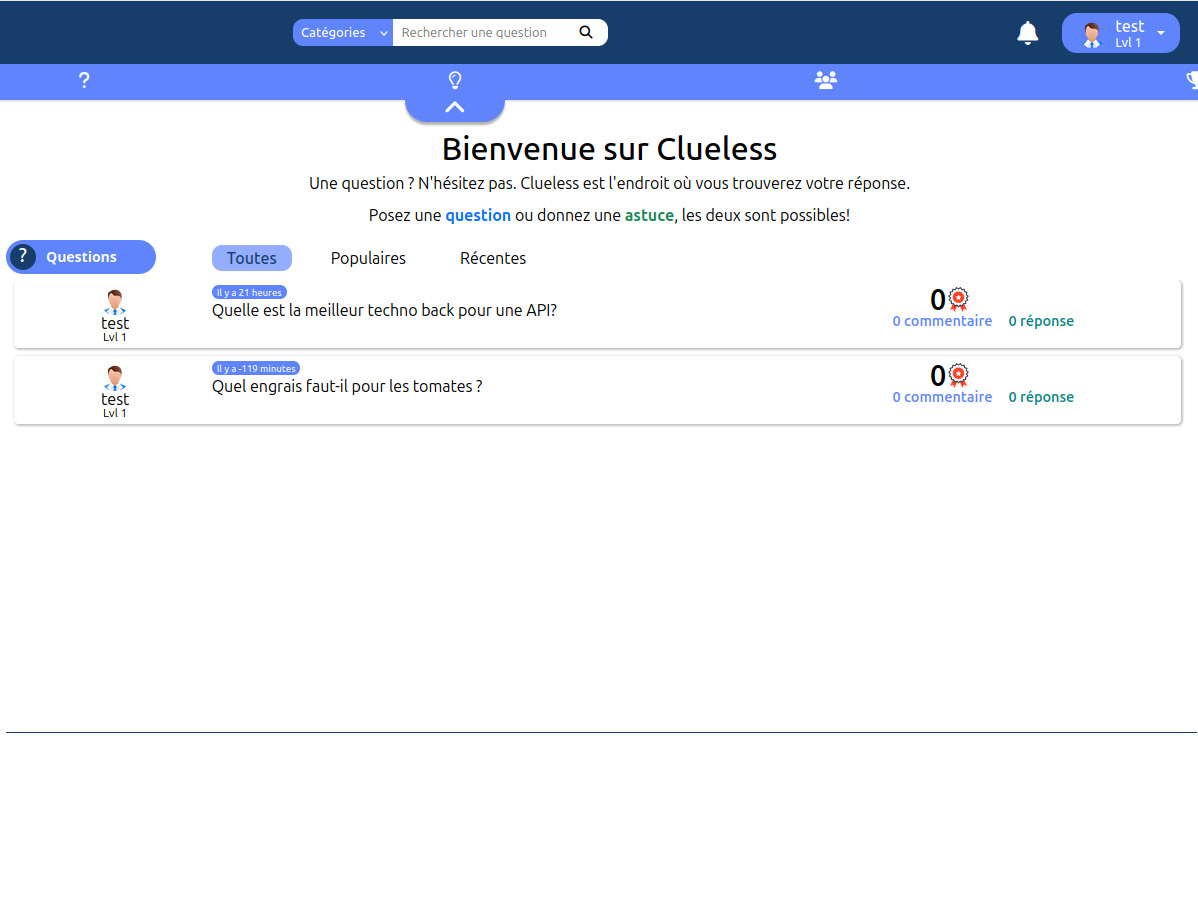Click the award badge on the API question
This screenshot has width=1198, height=897.
tap(958, 299)
